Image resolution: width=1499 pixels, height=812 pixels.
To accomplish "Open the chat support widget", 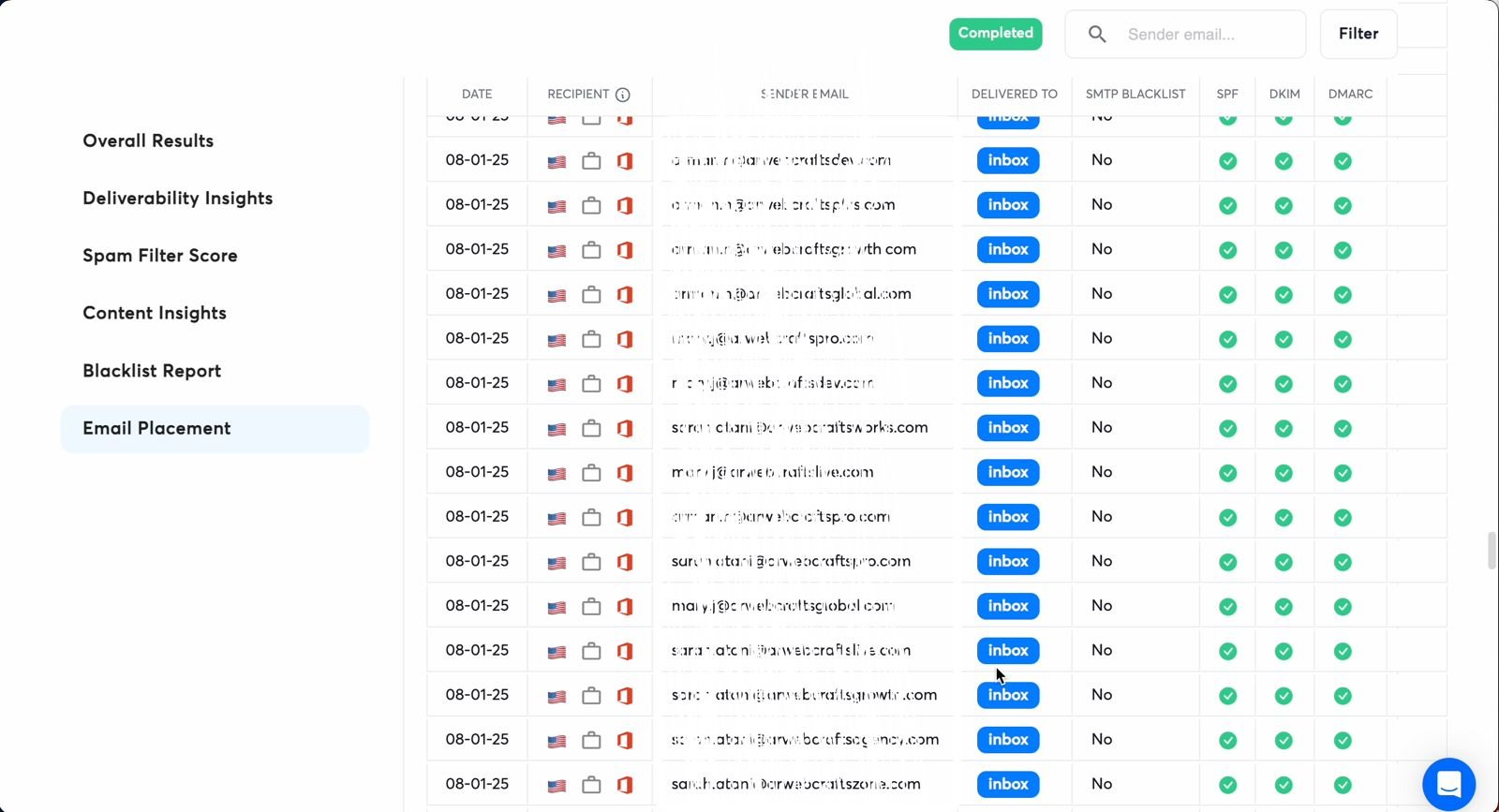I will click(x=1448, y=783).
